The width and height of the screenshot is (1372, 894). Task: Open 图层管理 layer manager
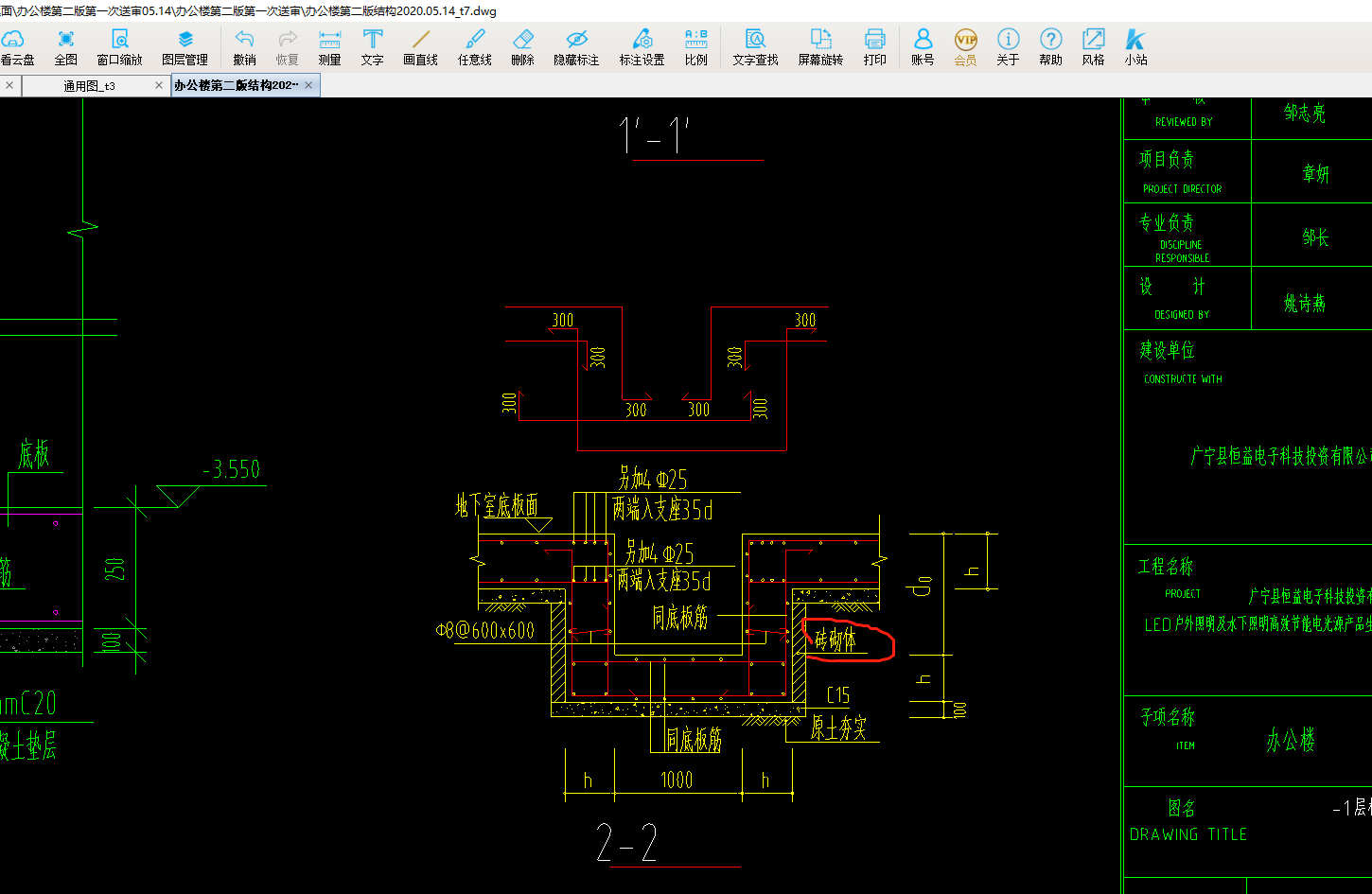(x=185, y=47)
